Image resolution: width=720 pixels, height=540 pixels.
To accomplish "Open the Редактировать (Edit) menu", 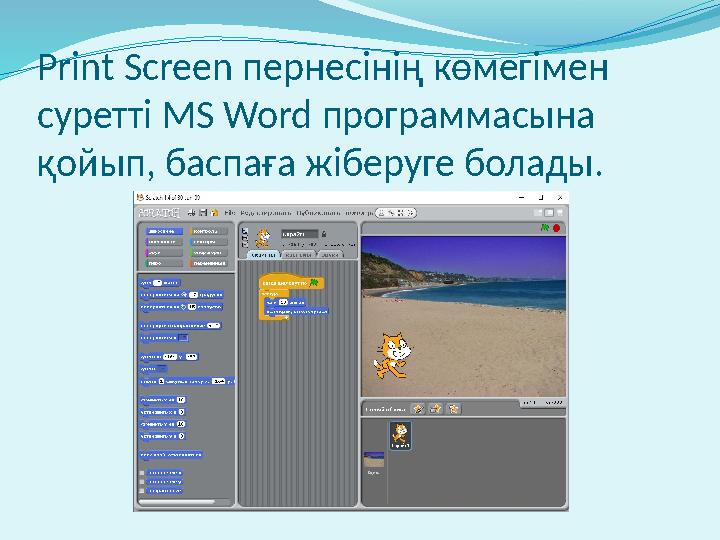I will (266, 213).
